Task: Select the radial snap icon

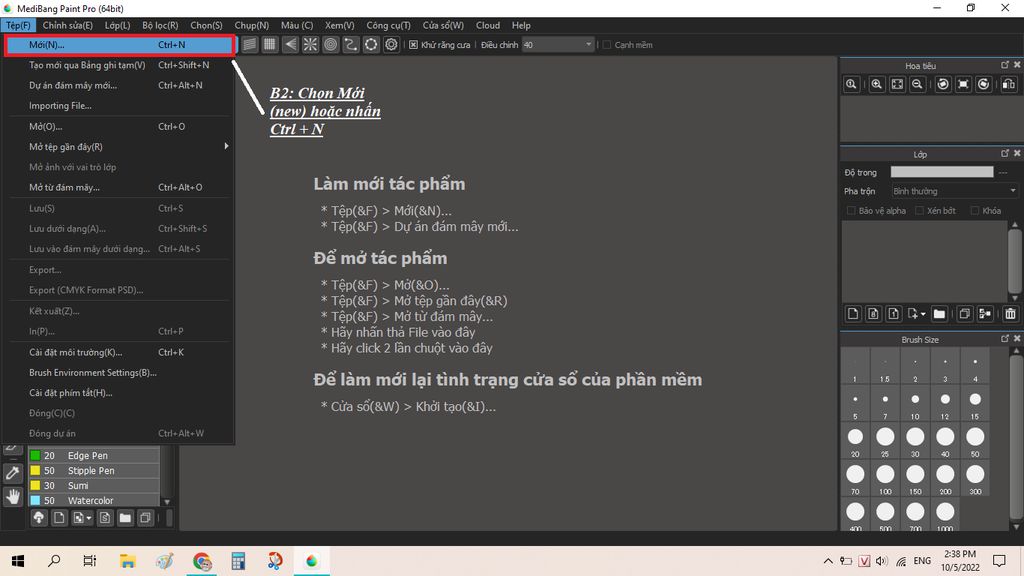Action: [310, 44]
